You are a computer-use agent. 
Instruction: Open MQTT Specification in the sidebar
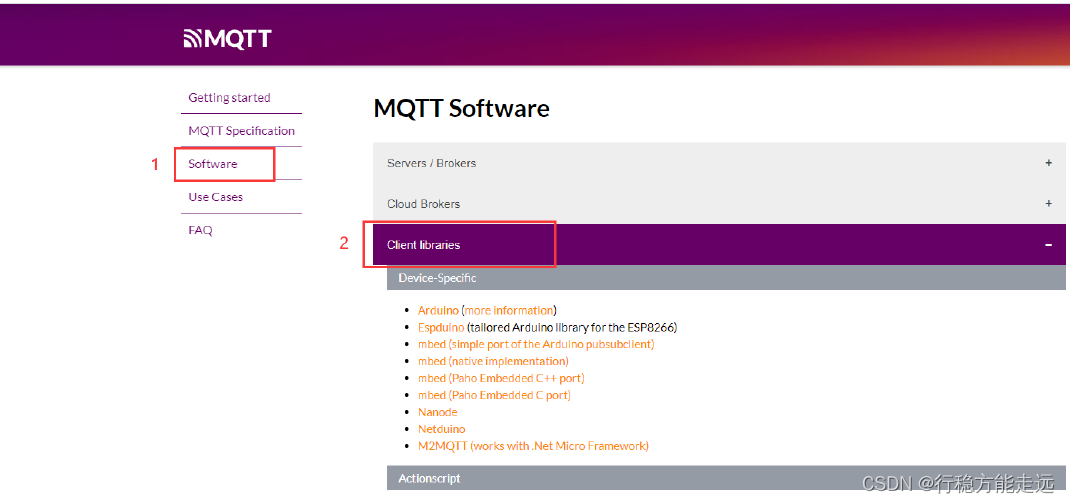click(x=242, y=130)
